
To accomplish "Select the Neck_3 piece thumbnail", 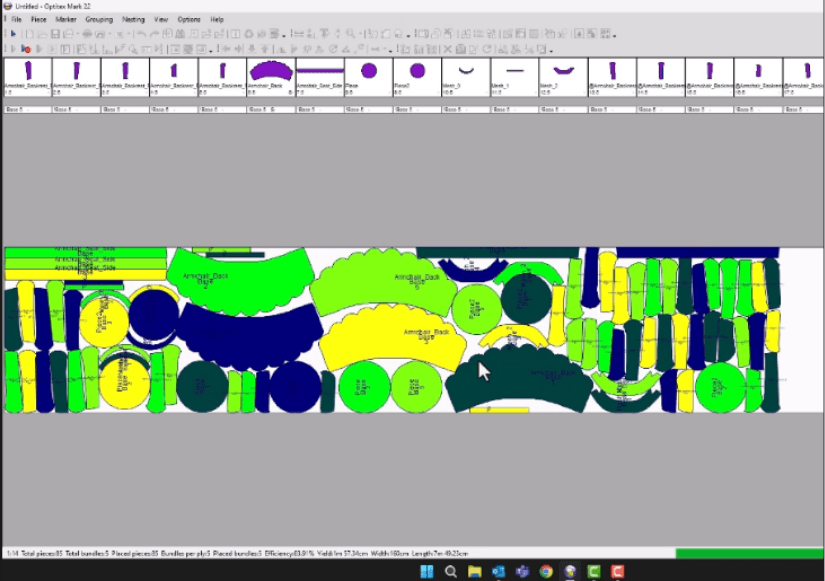I will (465, 77).
